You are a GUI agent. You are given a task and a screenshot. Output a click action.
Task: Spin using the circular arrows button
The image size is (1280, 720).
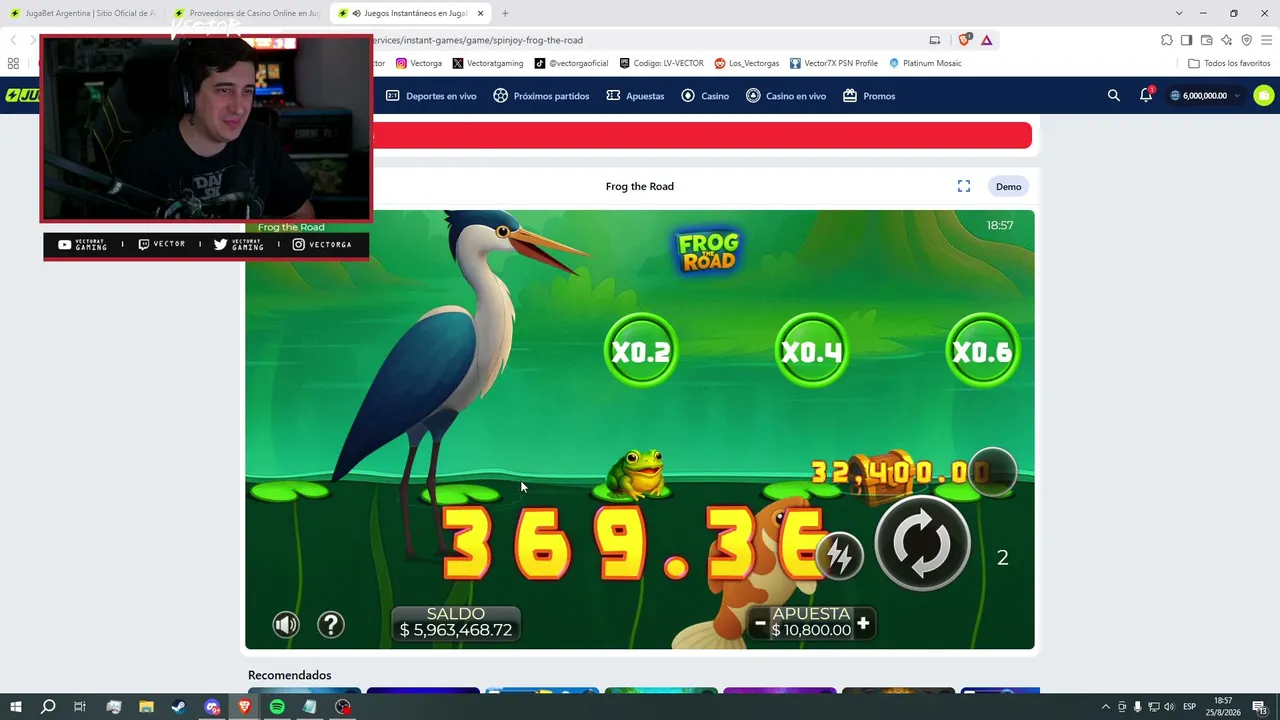(x=922, y=543)
